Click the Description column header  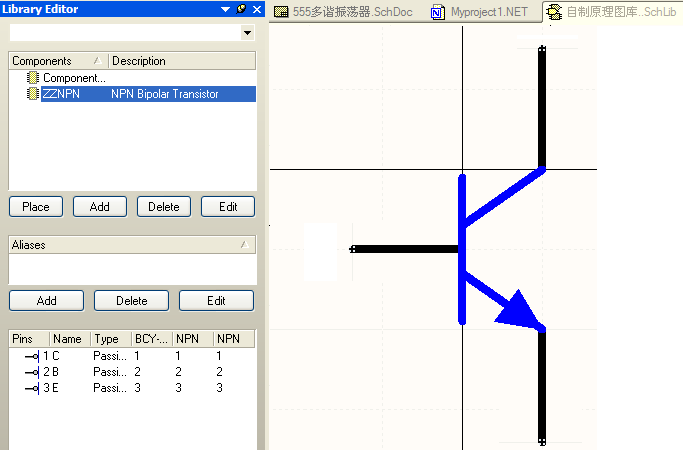pyautogui.click(x=182, y=61)
